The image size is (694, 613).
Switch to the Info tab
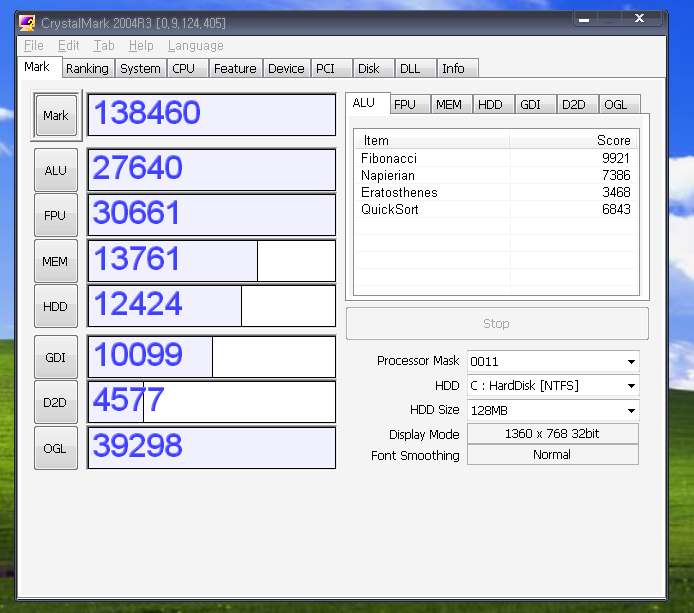click(457, 69)
